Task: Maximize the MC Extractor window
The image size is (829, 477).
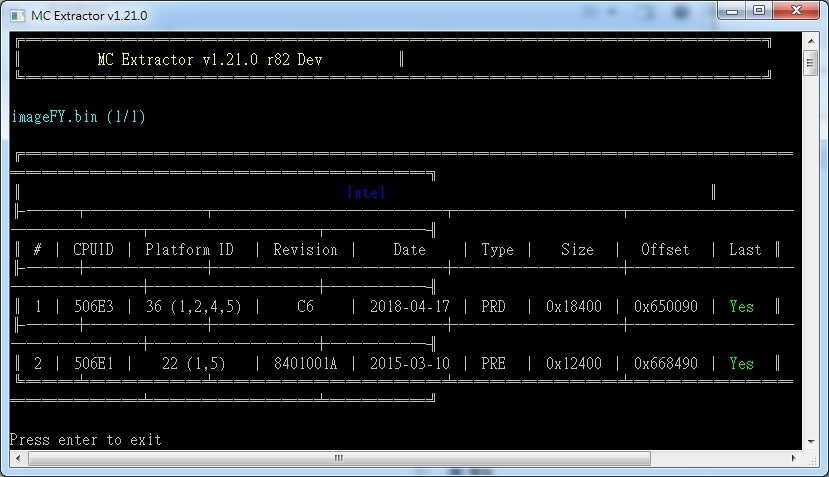Action: coord(759,11)
